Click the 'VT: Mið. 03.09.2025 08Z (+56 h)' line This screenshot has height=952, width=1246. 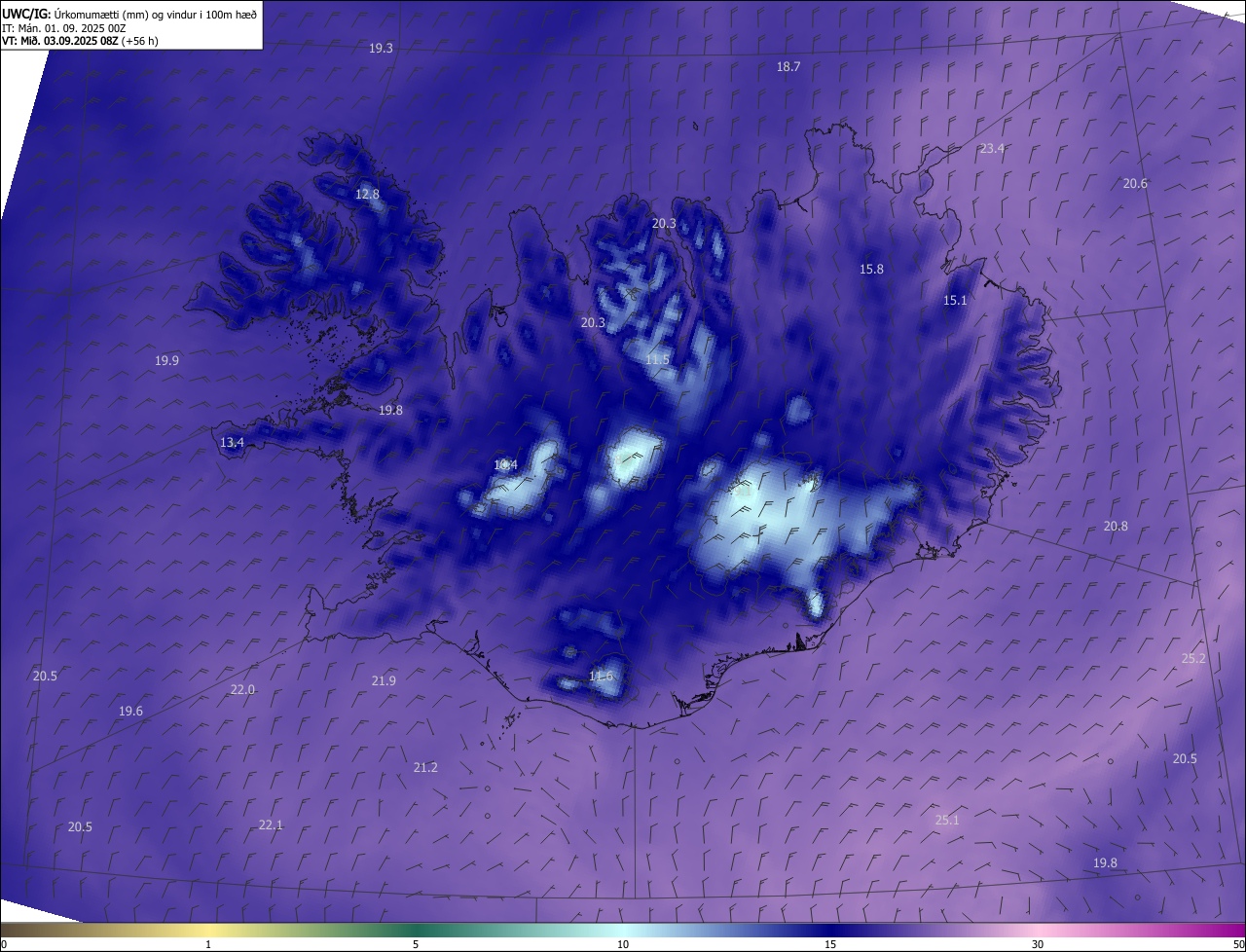point(80,41)
